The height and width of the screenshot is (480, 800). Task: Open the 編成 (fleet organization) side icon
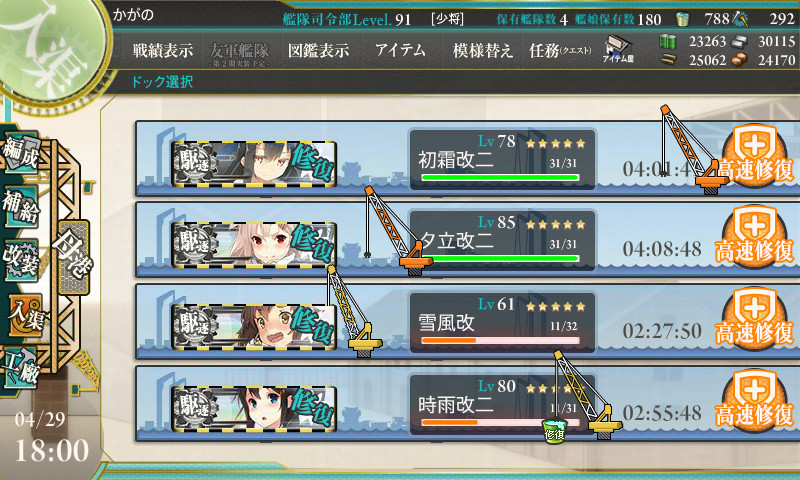[21, 152]
